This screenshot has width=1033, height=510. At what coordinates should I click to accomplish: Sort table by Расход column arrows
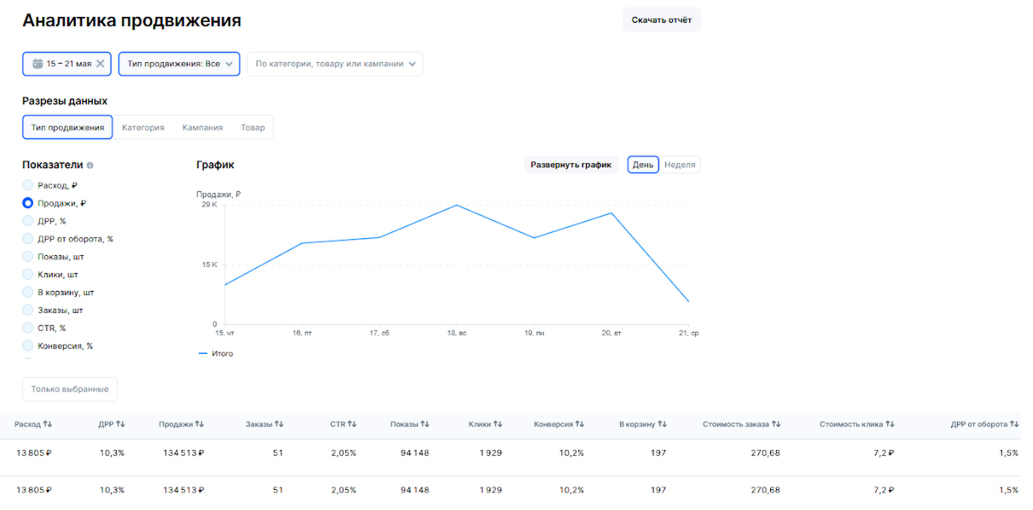[x=47, y=425]
